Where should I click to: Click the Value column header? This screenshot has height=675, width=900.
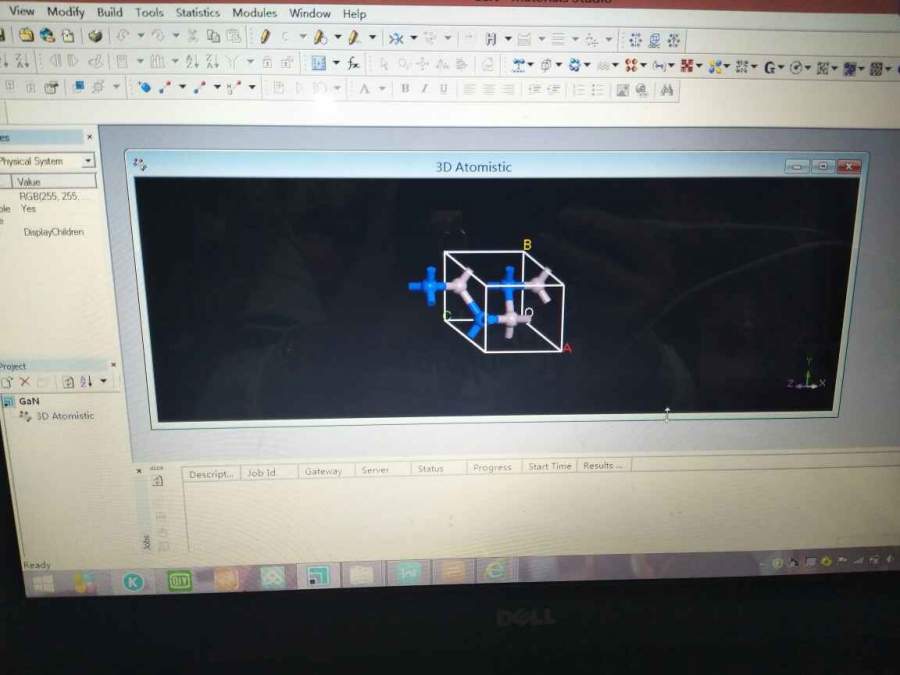coord(55,182)
